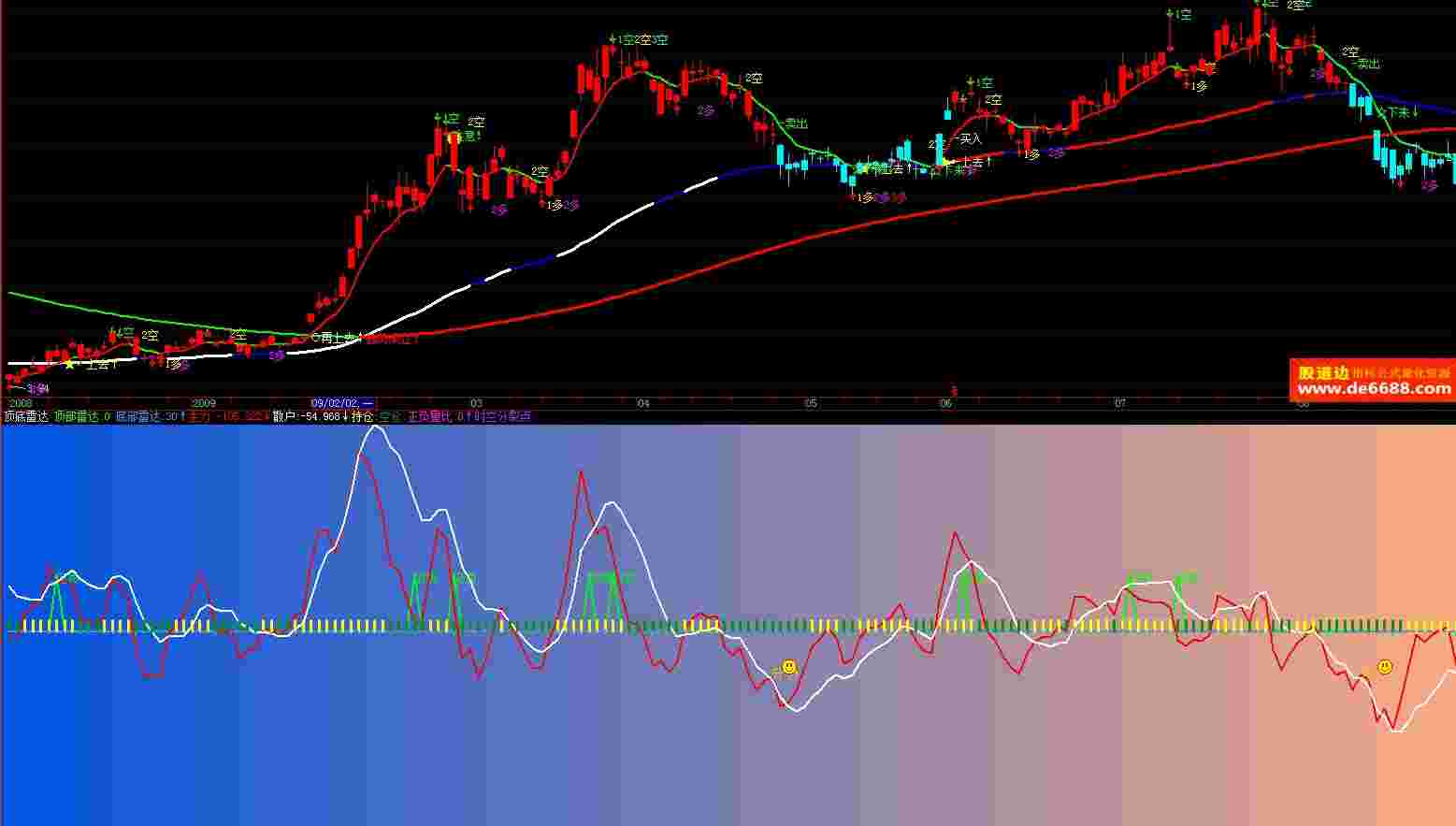1456x826 pixels.
Task: Click the 下来 signal label near right edge
Action: coord(1397,111)
